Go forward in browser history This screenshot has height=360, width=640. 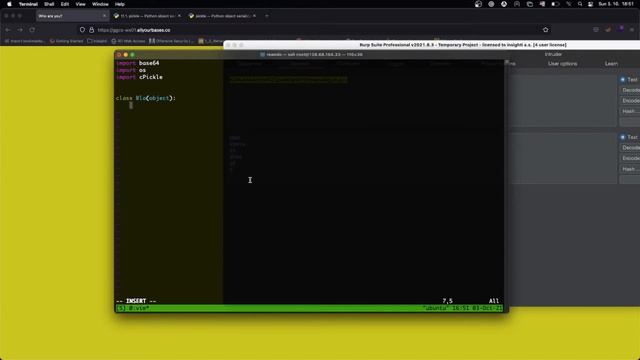tap(20, 30)
